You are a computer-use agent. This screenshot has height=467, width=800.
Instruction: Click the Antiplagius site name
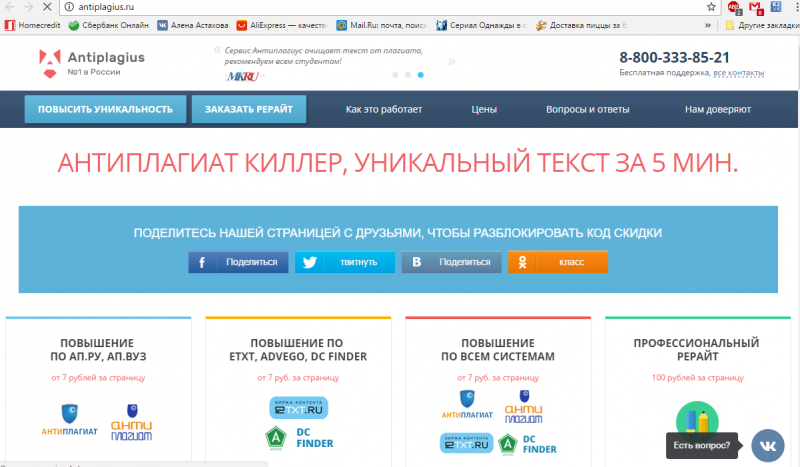click(x=106, y=57)
